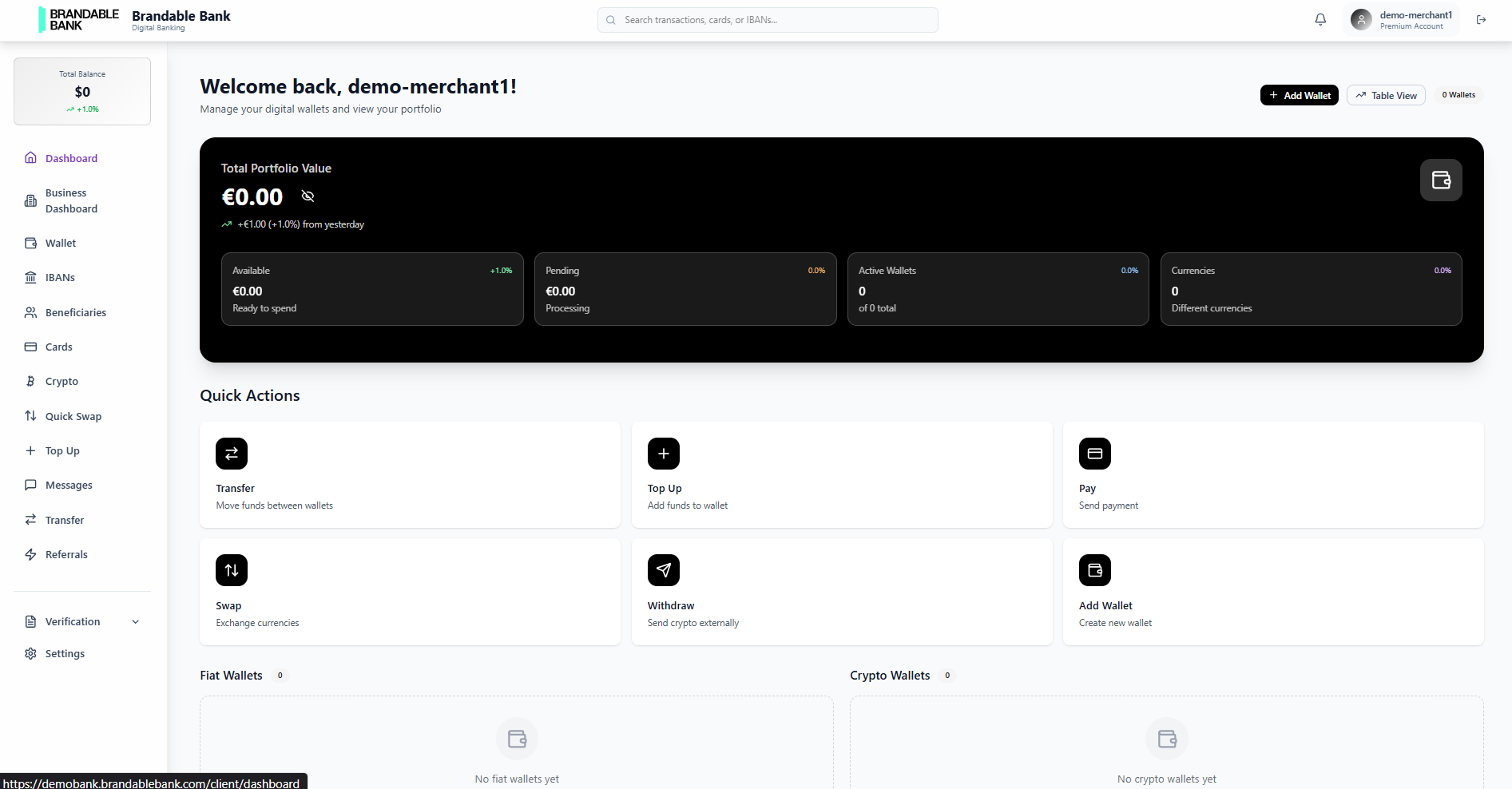The width and height of the screenshot is (1512, 789).
Task: Click inside the search transactions field
Action: (x=767, y=19)
